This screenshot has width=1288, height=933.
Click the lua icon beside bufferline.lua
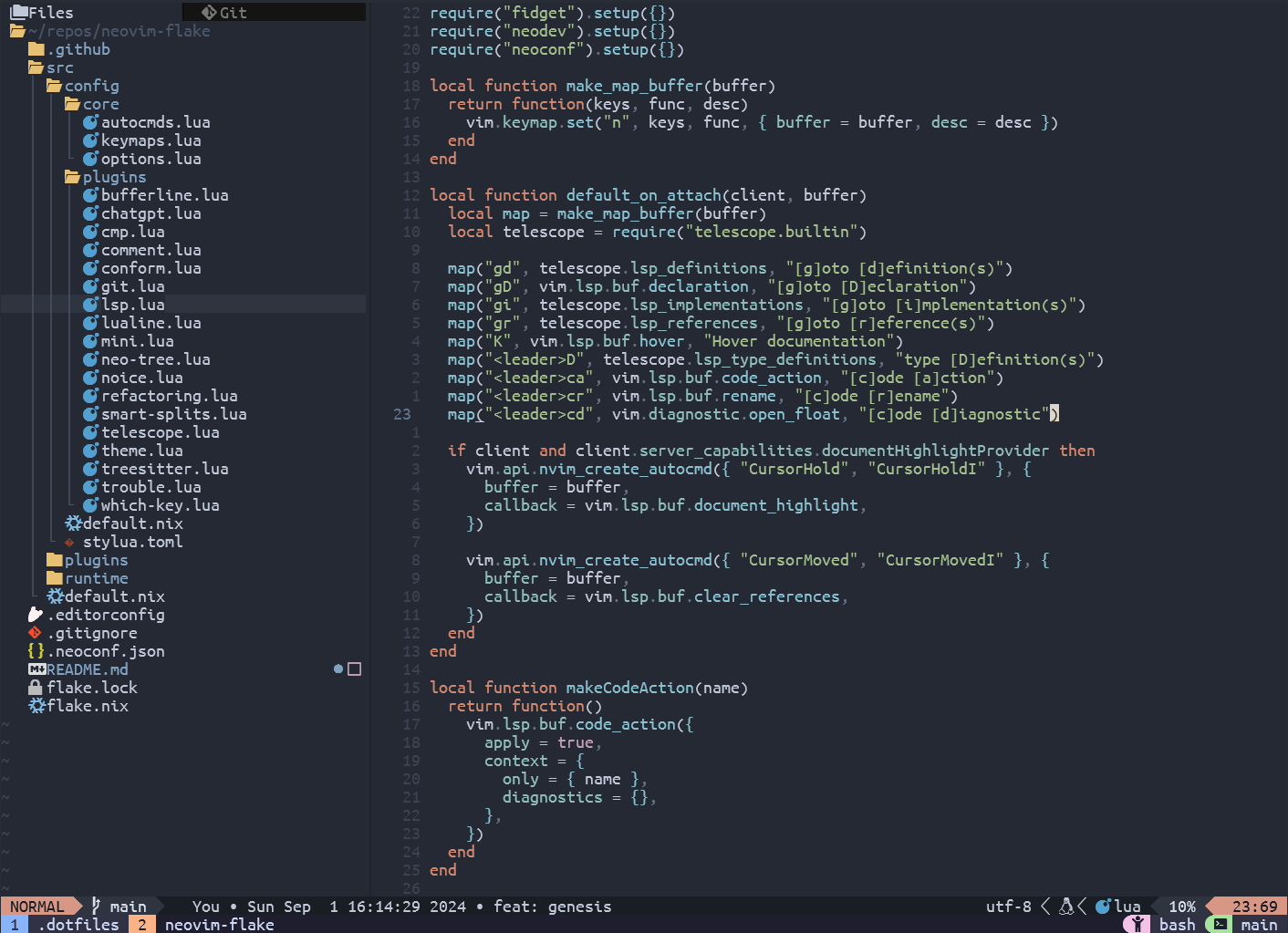91,195
